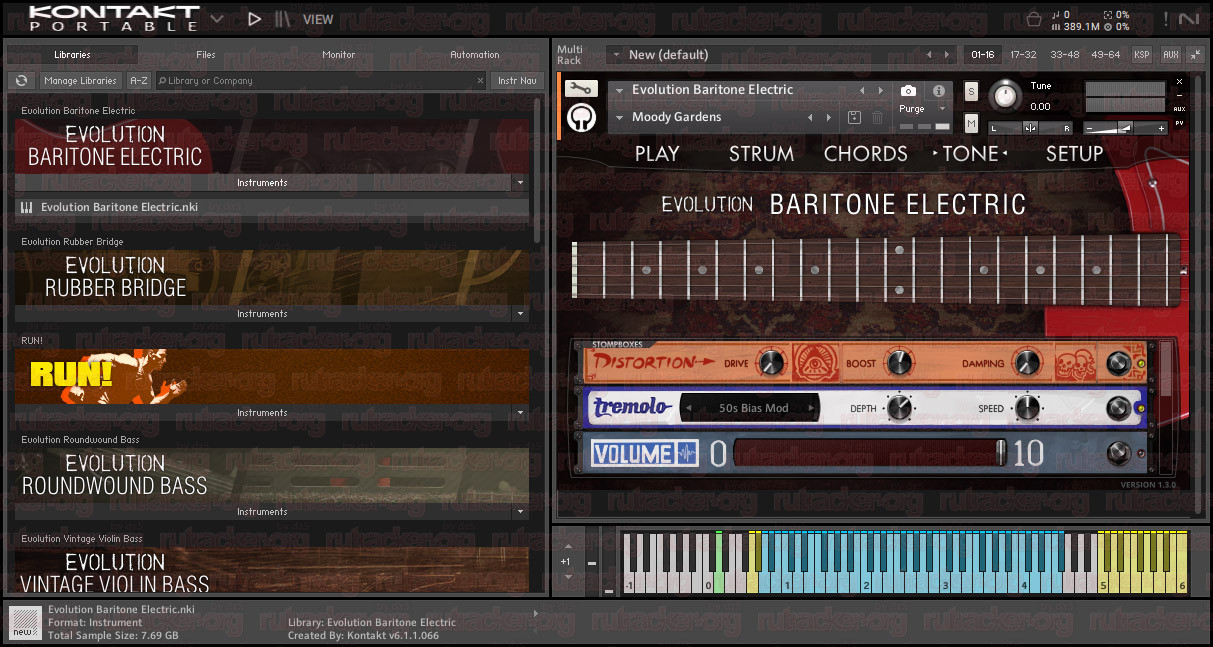Switch to the Files tab
This screenshot has width=1213, height=647.
point(206,55)
